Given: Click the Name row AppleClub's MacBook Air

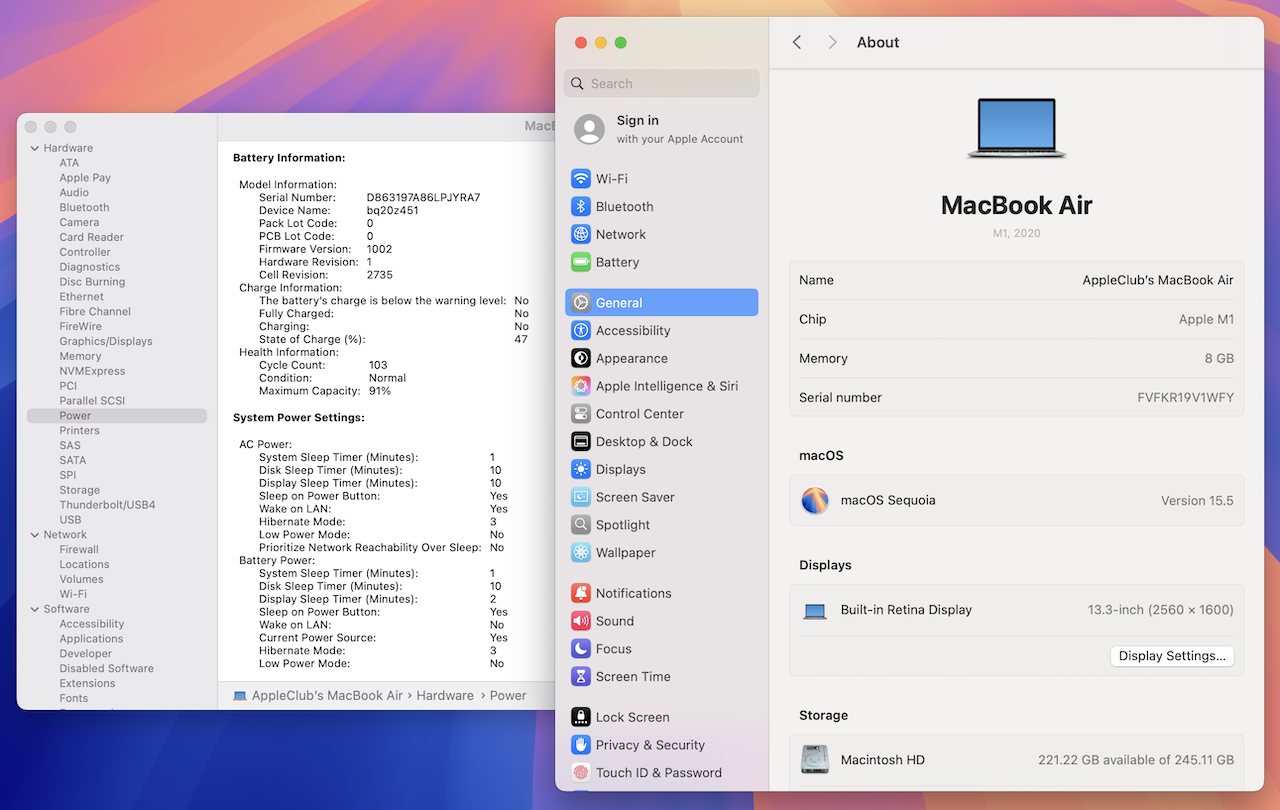Looking at the screenshot, I should 1016,281.
